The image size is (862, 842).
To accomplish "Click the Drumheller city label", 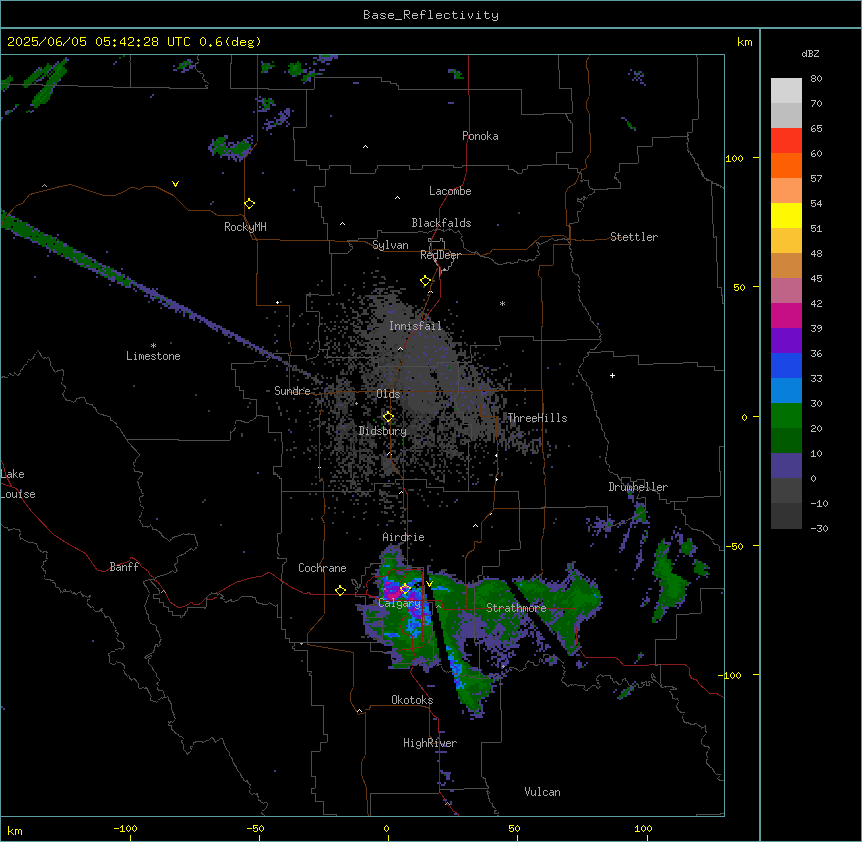I will point(638,487).
